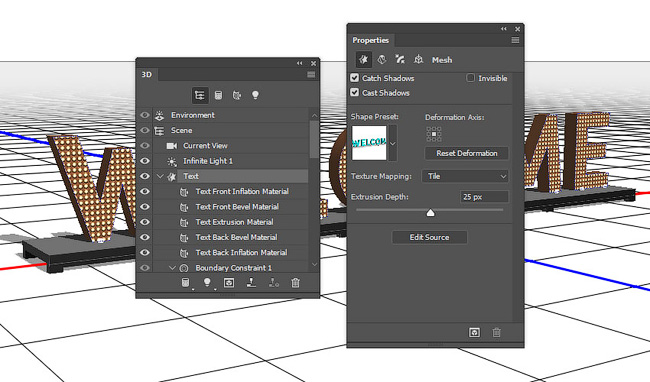Image resolution: width=650 pixels, height=382 pixels.
Task: Uncheck Catch Shadows checkbox
Action: 354,77
